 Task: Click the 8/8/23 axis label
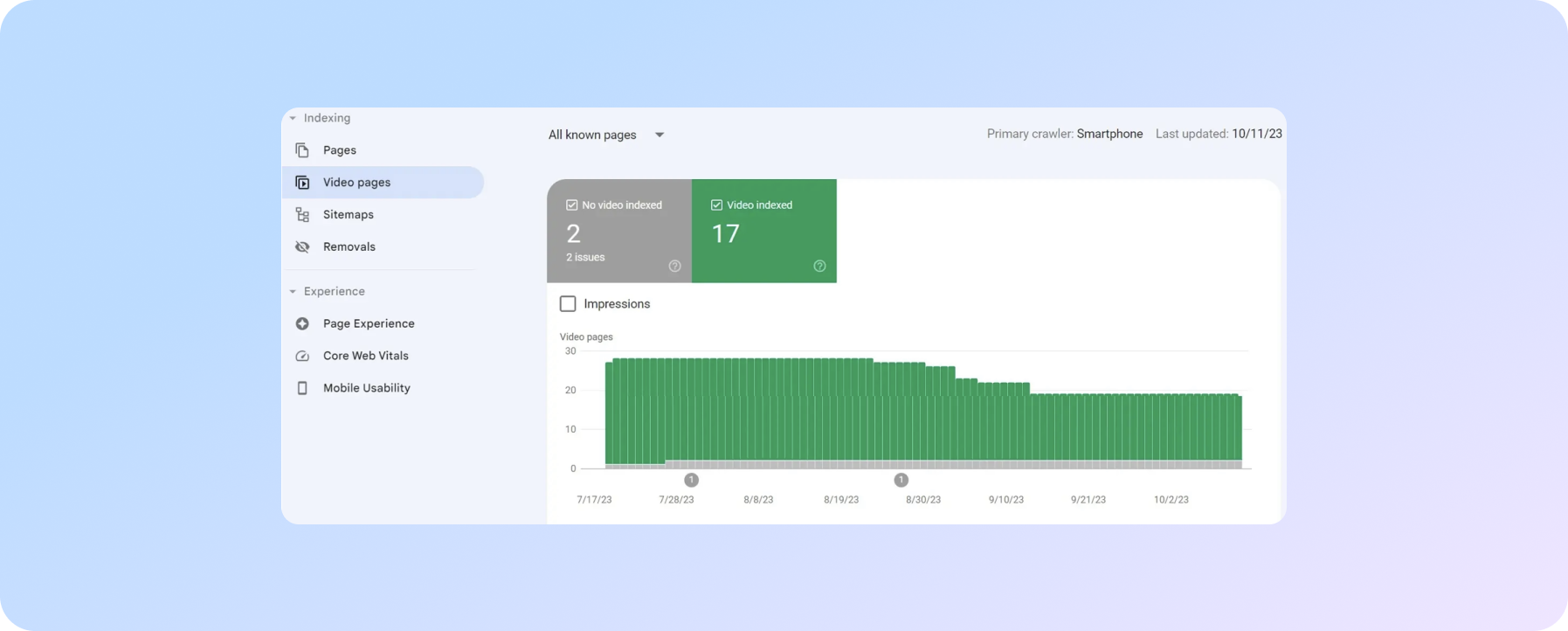(758, 500)
